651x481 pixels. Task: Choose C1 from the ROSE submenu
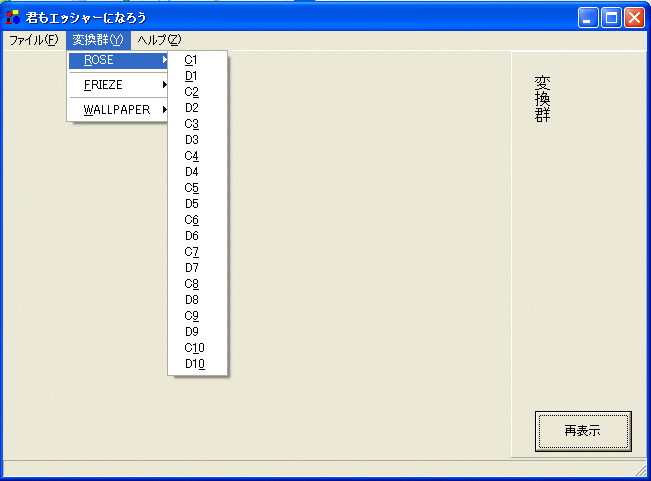198,60
